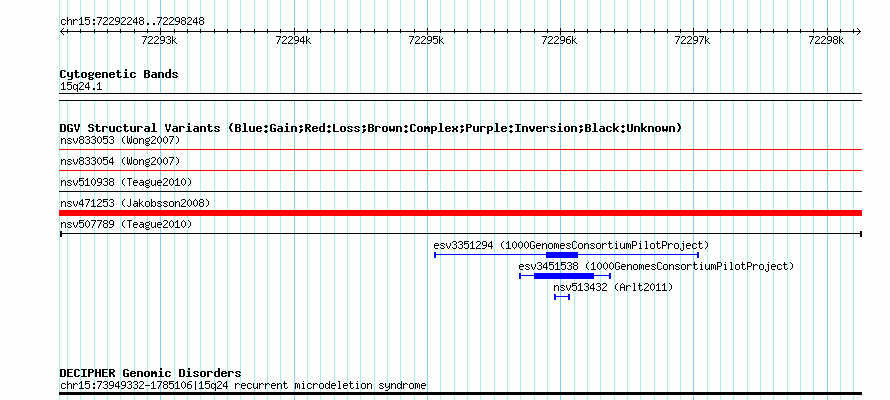Open variant nsv833053 (Wong2007) label
890x400 pixels.
click(120, 140)
